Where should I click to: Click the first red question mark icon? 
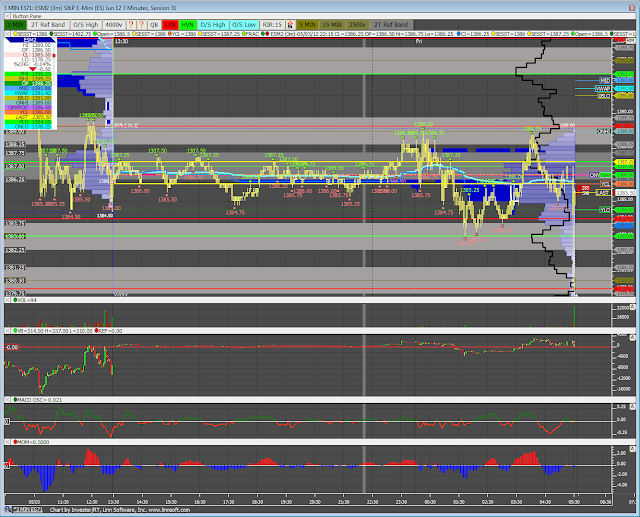(x=131, y=24)
